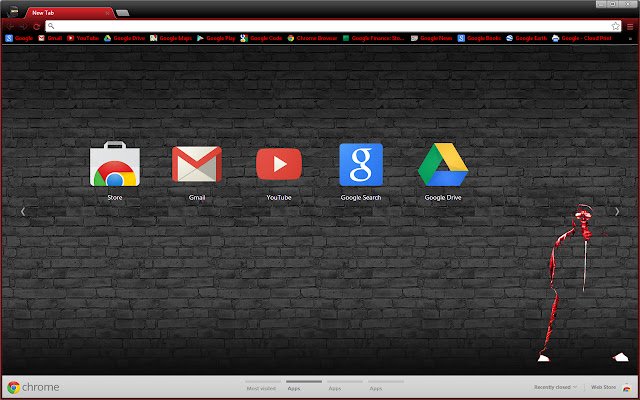Reload the page with the refresh icon
This screenshot has height=400, width=640.
(36, 27)
